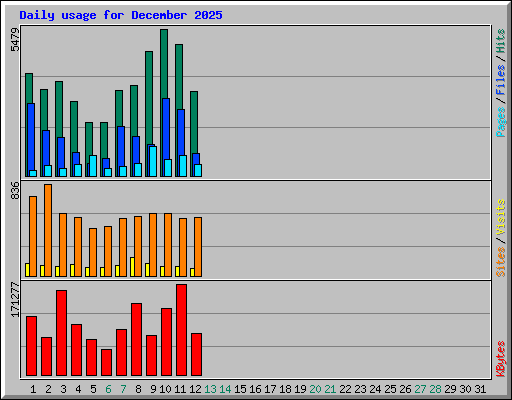Click the 171277 axis value

[x=15, y=299]
